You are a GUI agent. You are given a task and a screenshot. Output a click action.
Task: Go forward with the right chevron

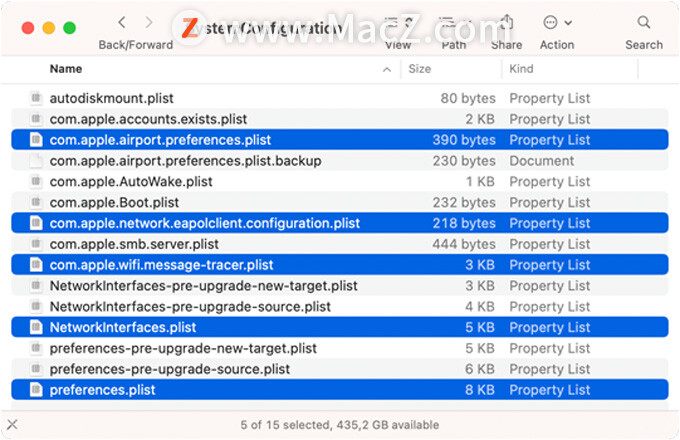149,23
